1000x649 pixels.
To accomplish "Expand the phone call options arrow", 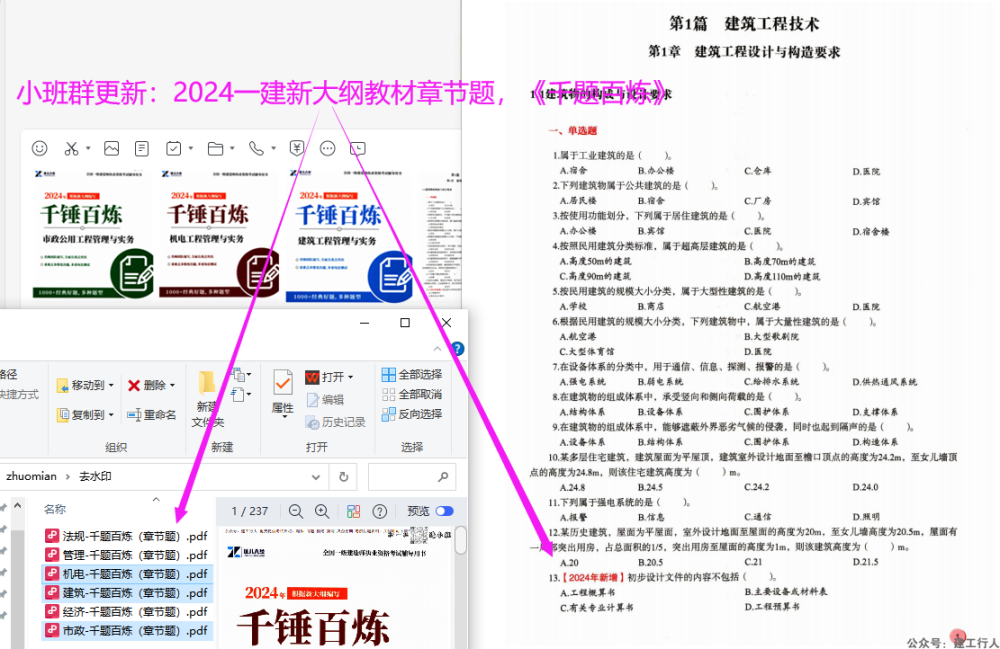I will coord(274,149).
